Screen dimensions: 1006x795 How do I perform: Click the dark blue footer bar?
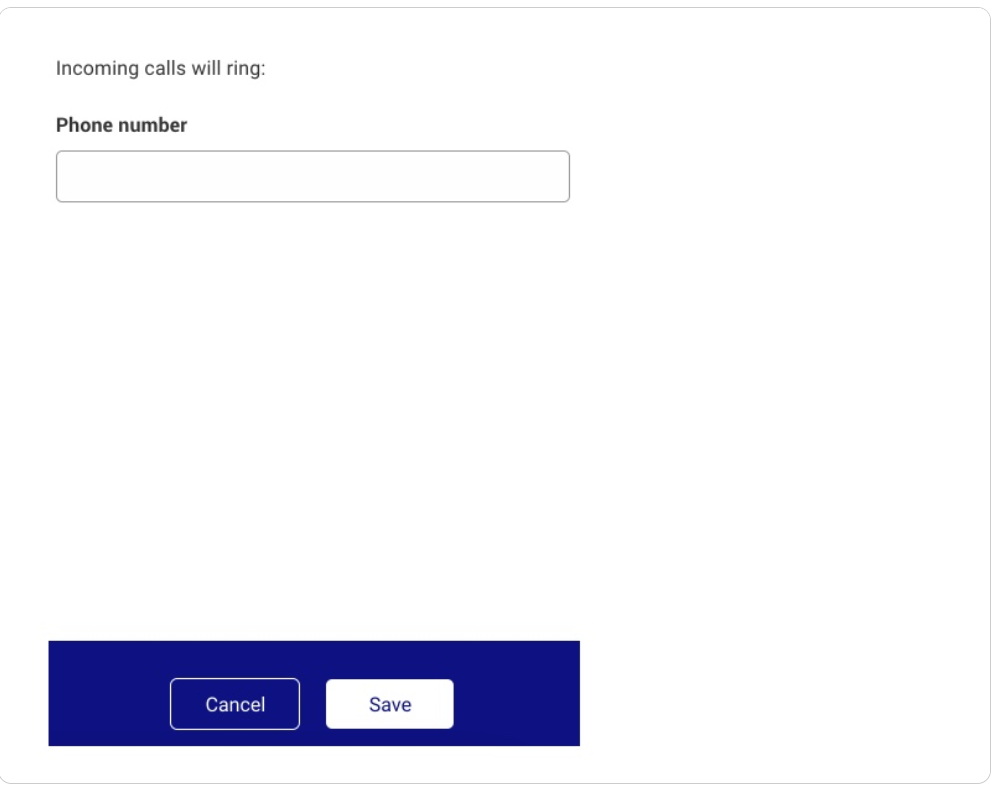pos(314,693)
